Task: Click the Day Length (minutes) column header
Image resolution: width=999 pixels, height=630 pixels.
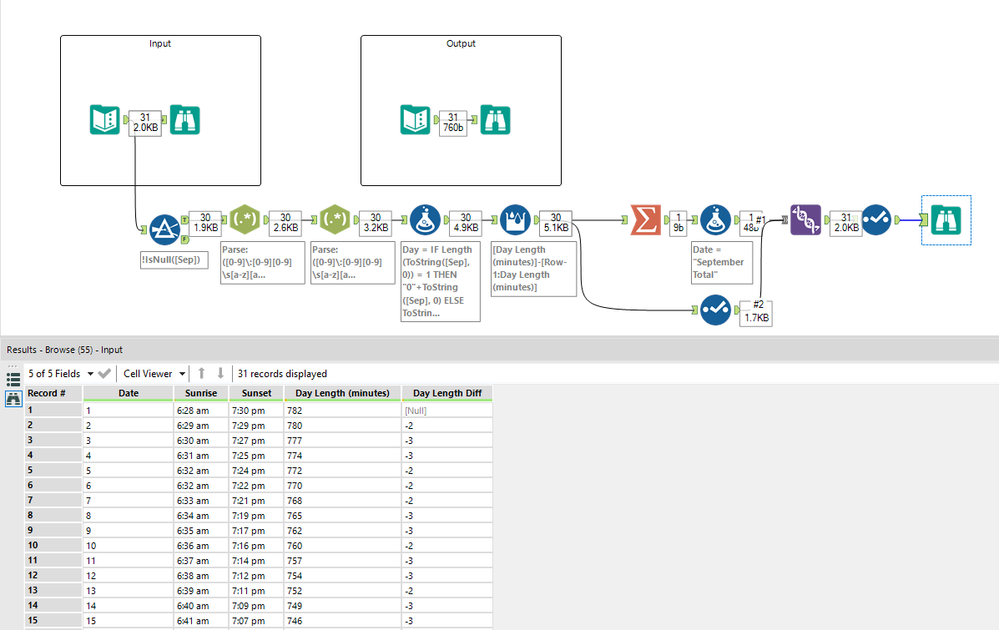Action: tap(342, 393)
